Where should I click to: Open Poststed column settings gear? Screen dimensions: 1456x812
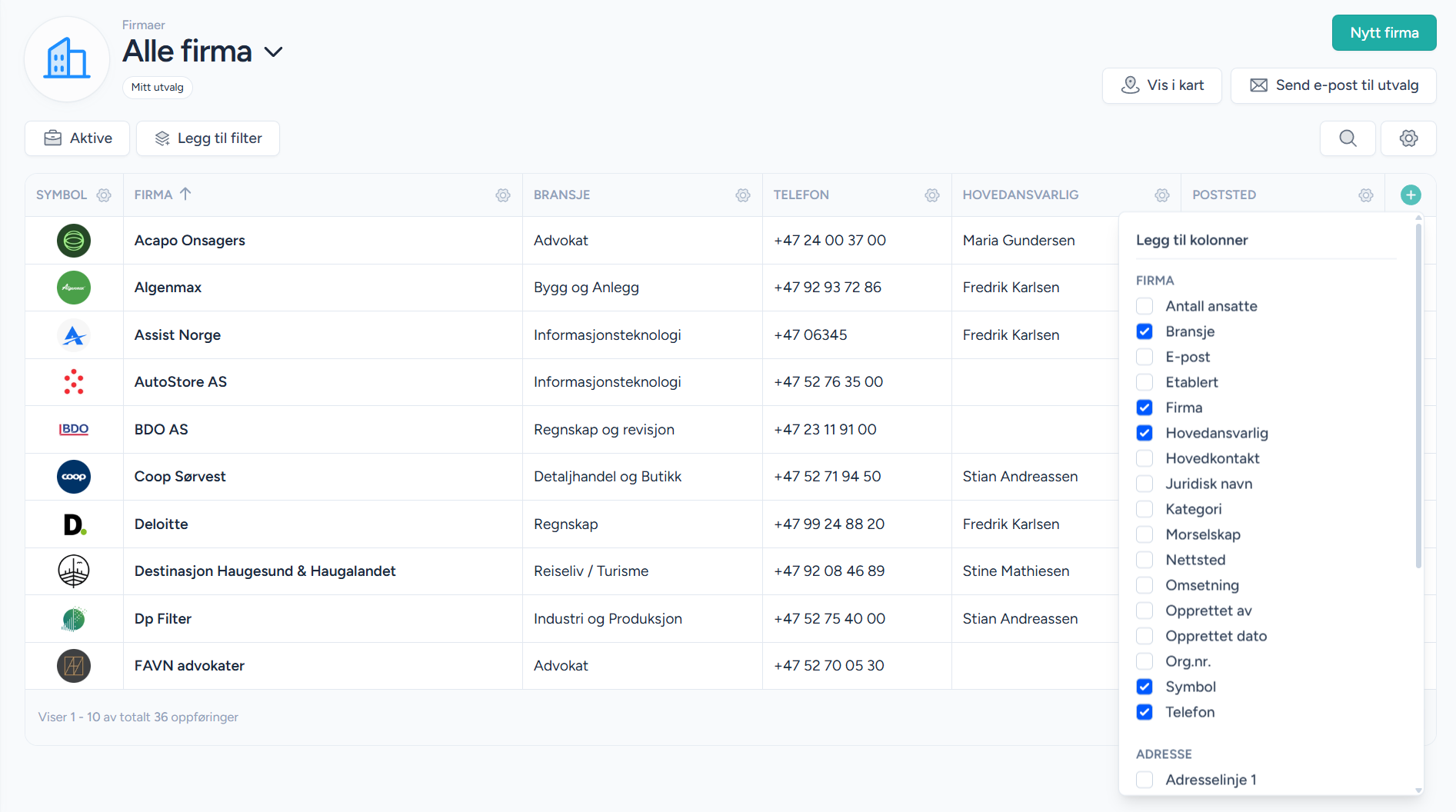[1365, 195]
